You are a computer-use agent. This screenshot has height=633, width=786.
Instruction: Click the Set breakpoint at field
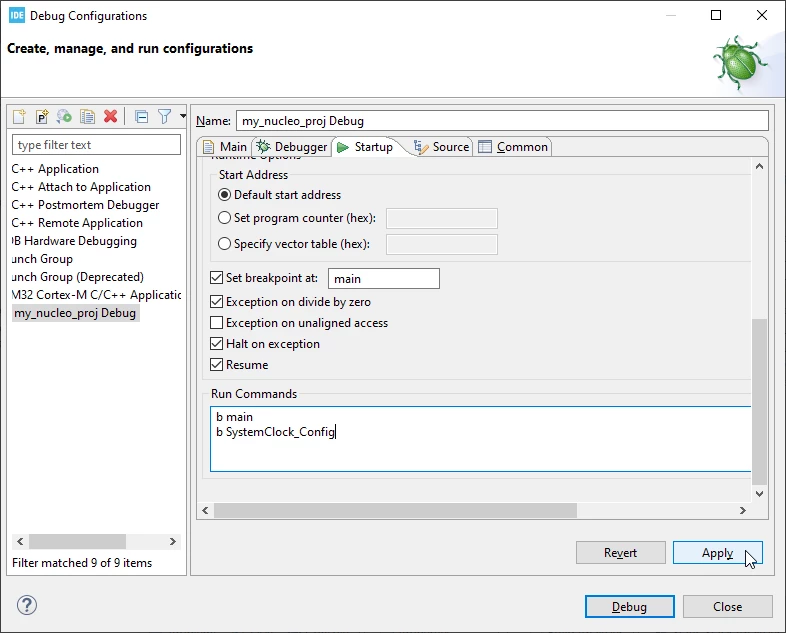(x=384, y=279)
